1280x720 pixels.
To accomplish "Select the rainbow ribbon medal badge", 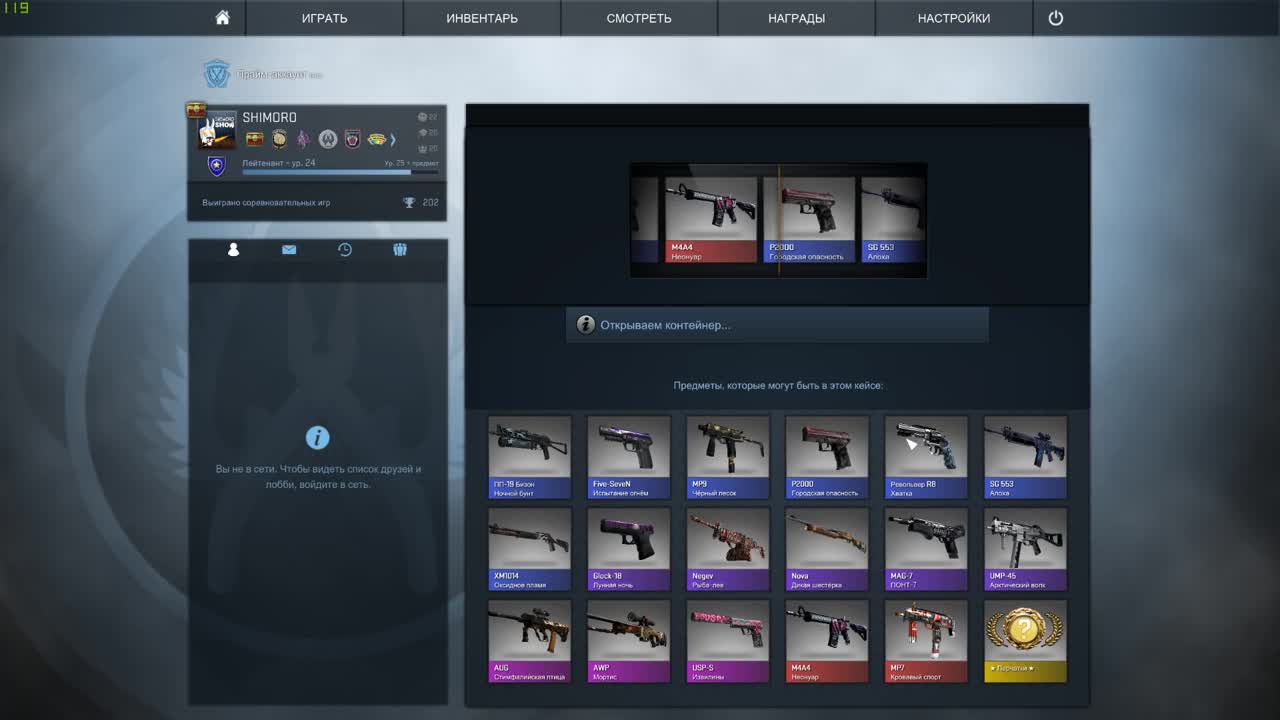I will pyautogui.click(x=376, y=139).
